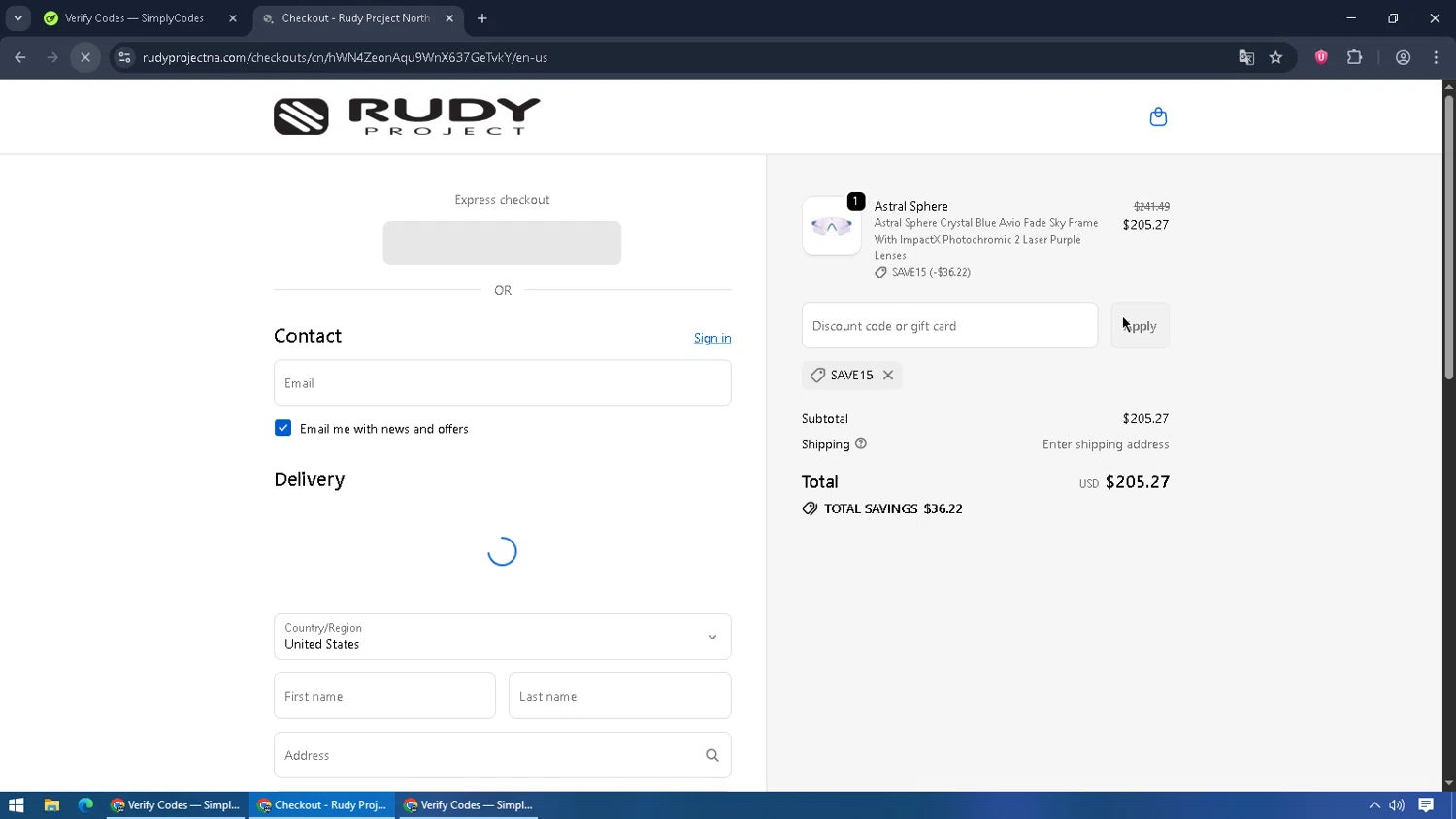The image size is (1456, 819).
Task: Click the browser back arrow
Action: point(20,57)
